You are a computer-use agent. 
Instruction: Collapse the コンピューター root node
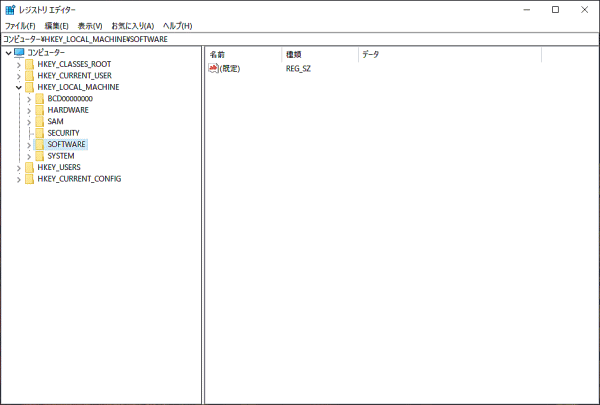tap(8, 53)
